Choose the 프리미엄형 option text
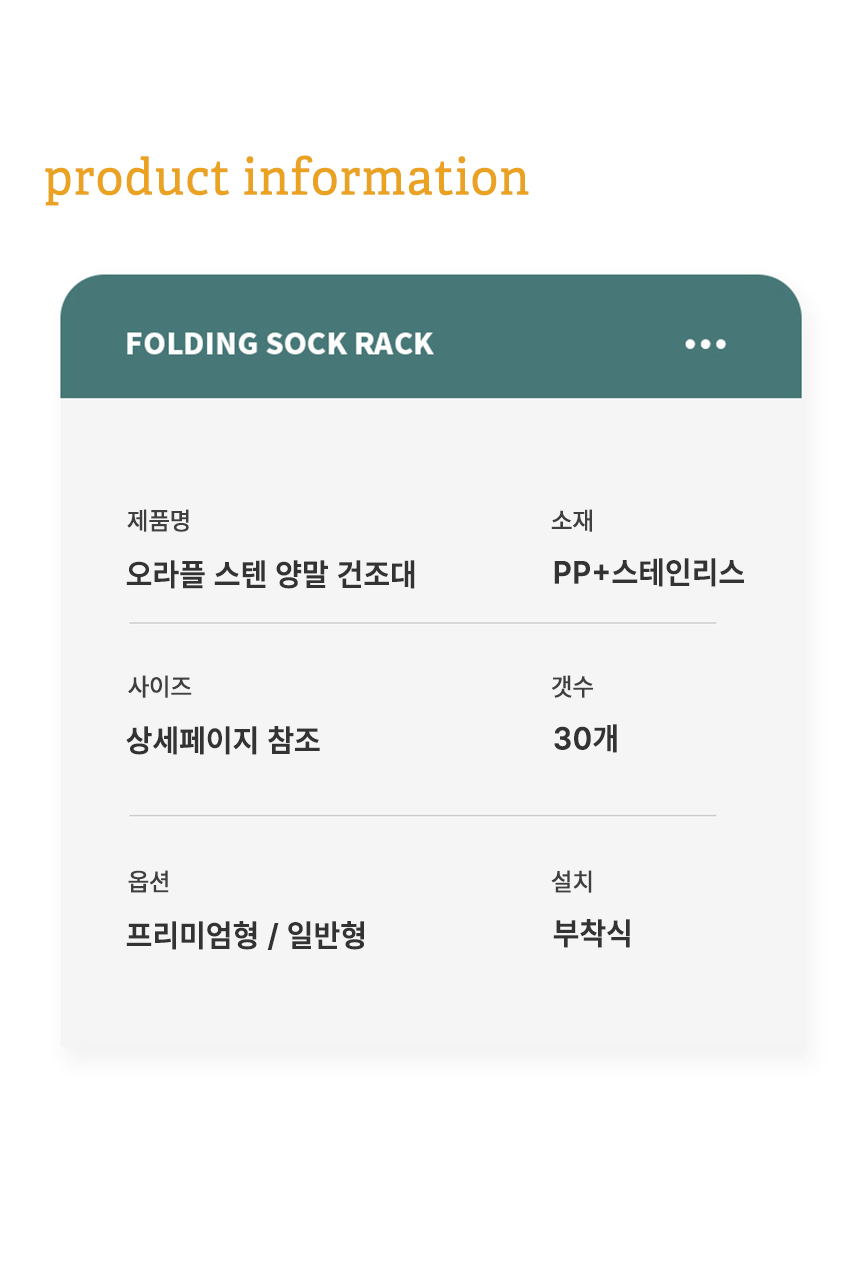Image resolution: width=860 pixels, height=1276 pixels. [191, 935]
